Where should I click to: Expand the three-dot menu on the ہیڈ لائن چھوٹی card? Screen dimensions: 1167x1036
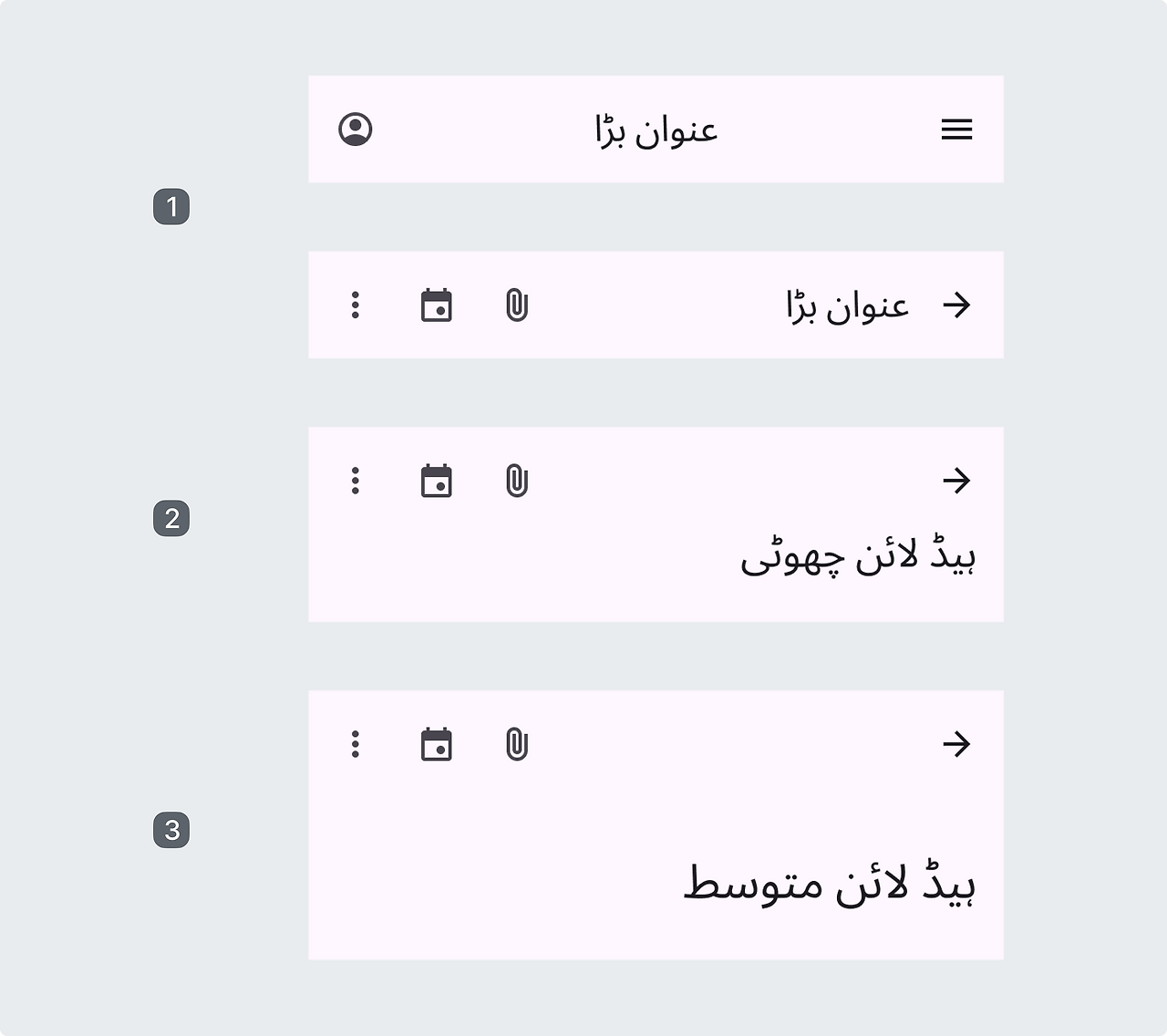click(x=356, y=481)
